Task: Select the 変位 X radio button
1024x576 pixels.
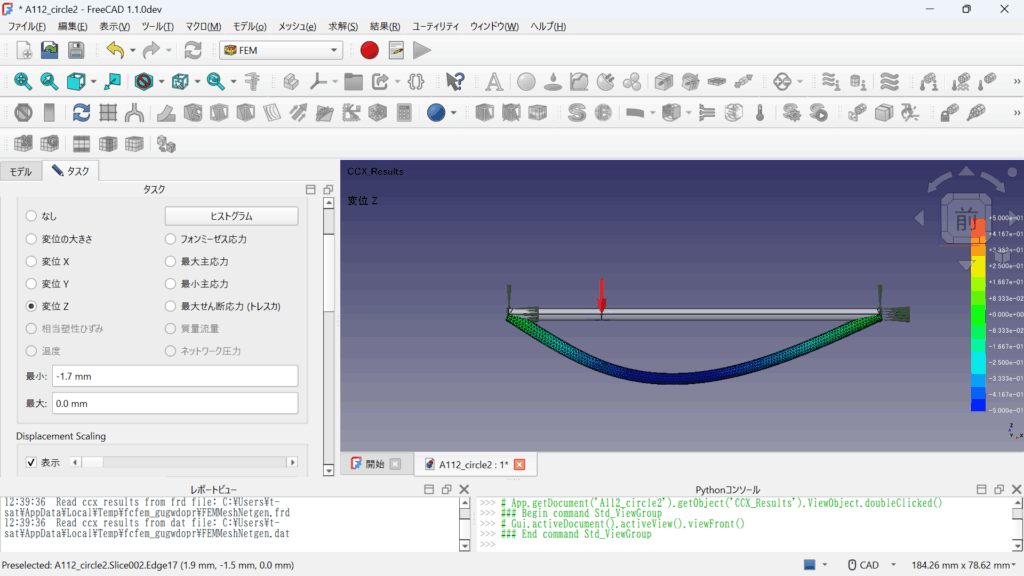Action: 31,261
